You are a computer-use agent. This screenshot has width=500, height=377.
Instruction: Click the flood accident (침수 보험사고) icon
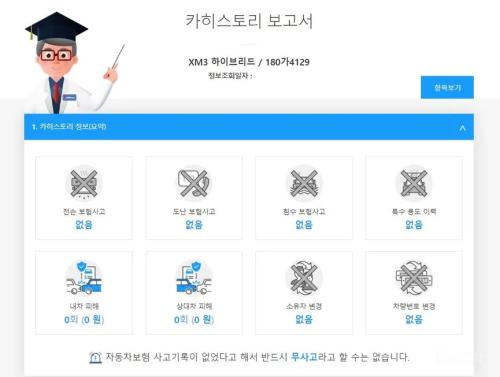[304, 183]
